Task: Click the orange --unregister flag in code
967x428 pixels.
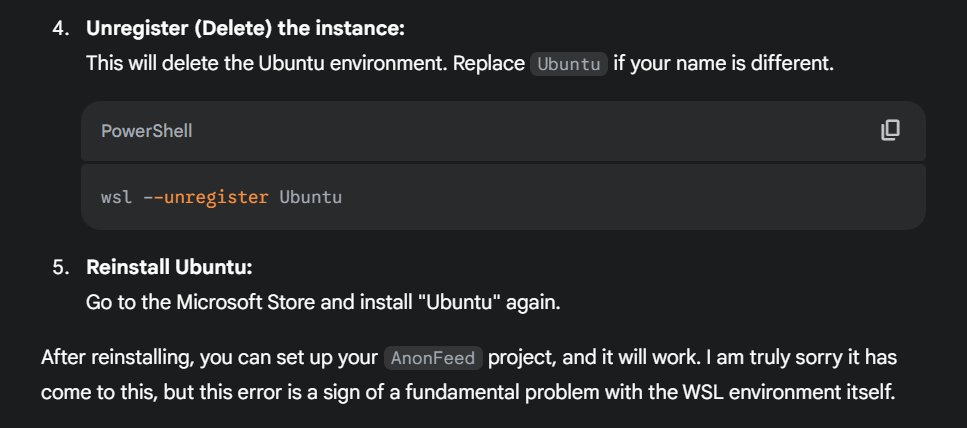Action: coord(205,197)
